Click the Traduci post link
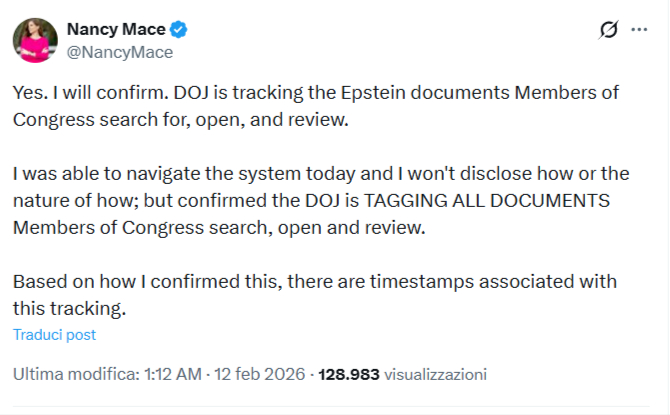670x415 pixels. pos(54,334)
